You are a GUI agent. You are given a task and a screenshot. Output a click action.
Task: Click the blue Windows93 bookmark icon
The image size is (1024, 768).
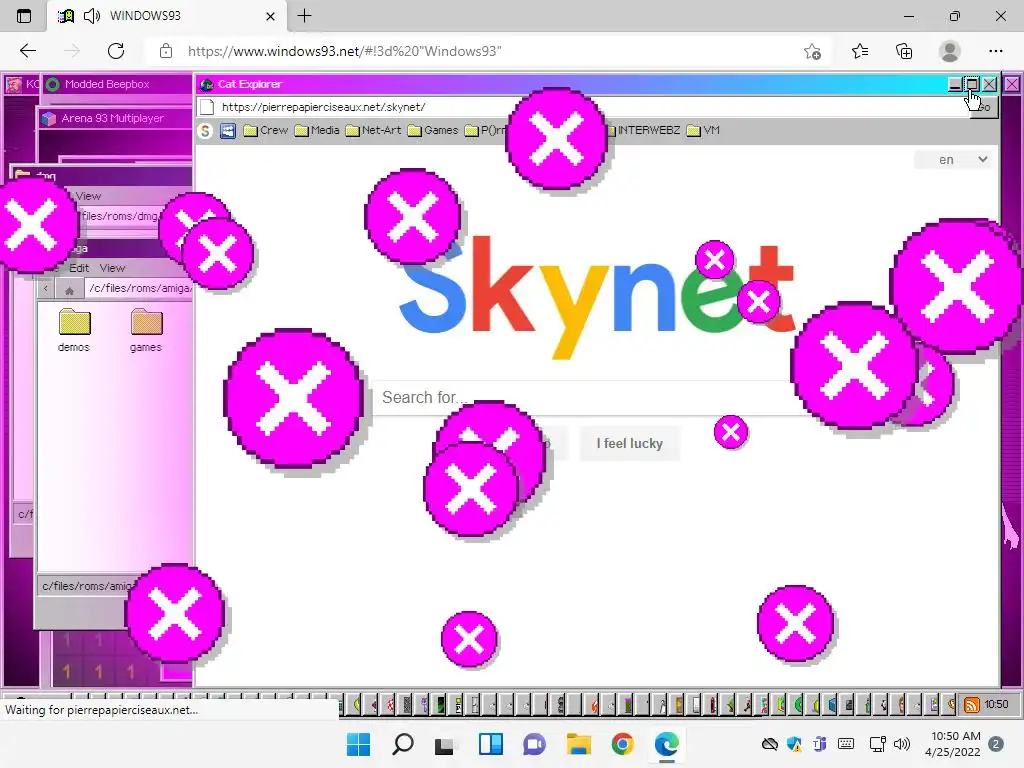point(227,131)
